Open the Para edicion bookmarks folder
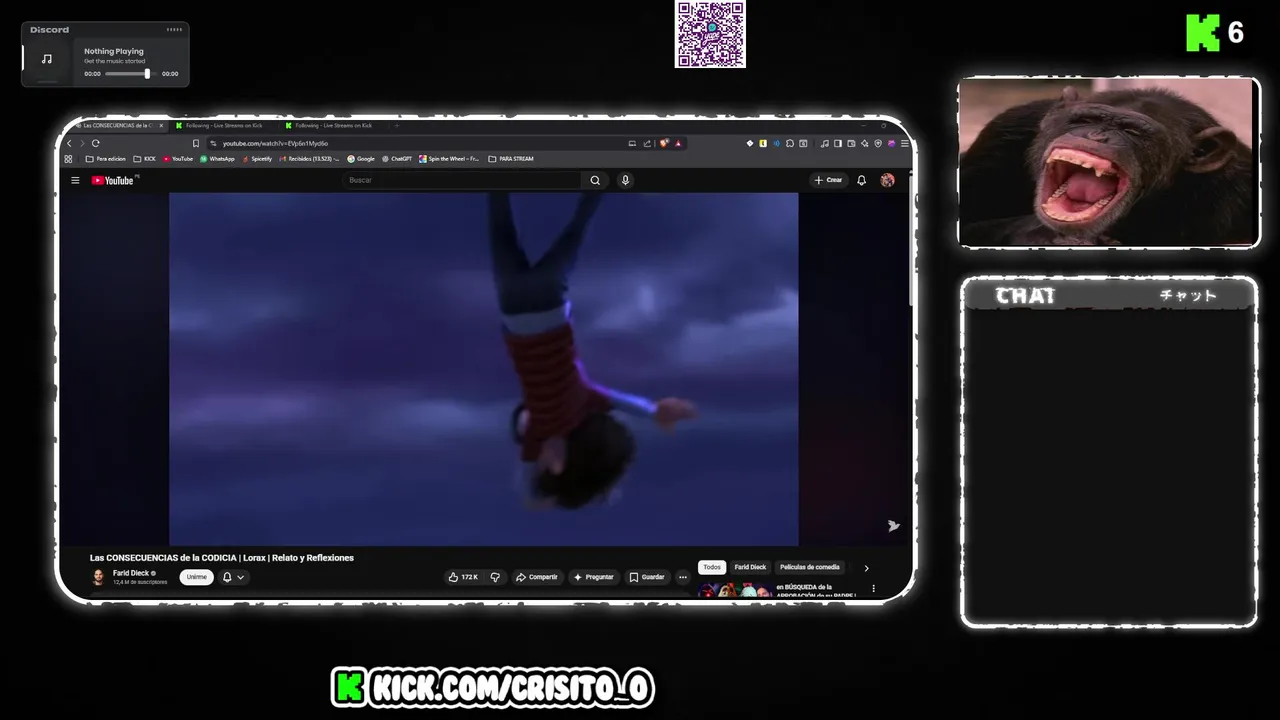 coord(106,159)
